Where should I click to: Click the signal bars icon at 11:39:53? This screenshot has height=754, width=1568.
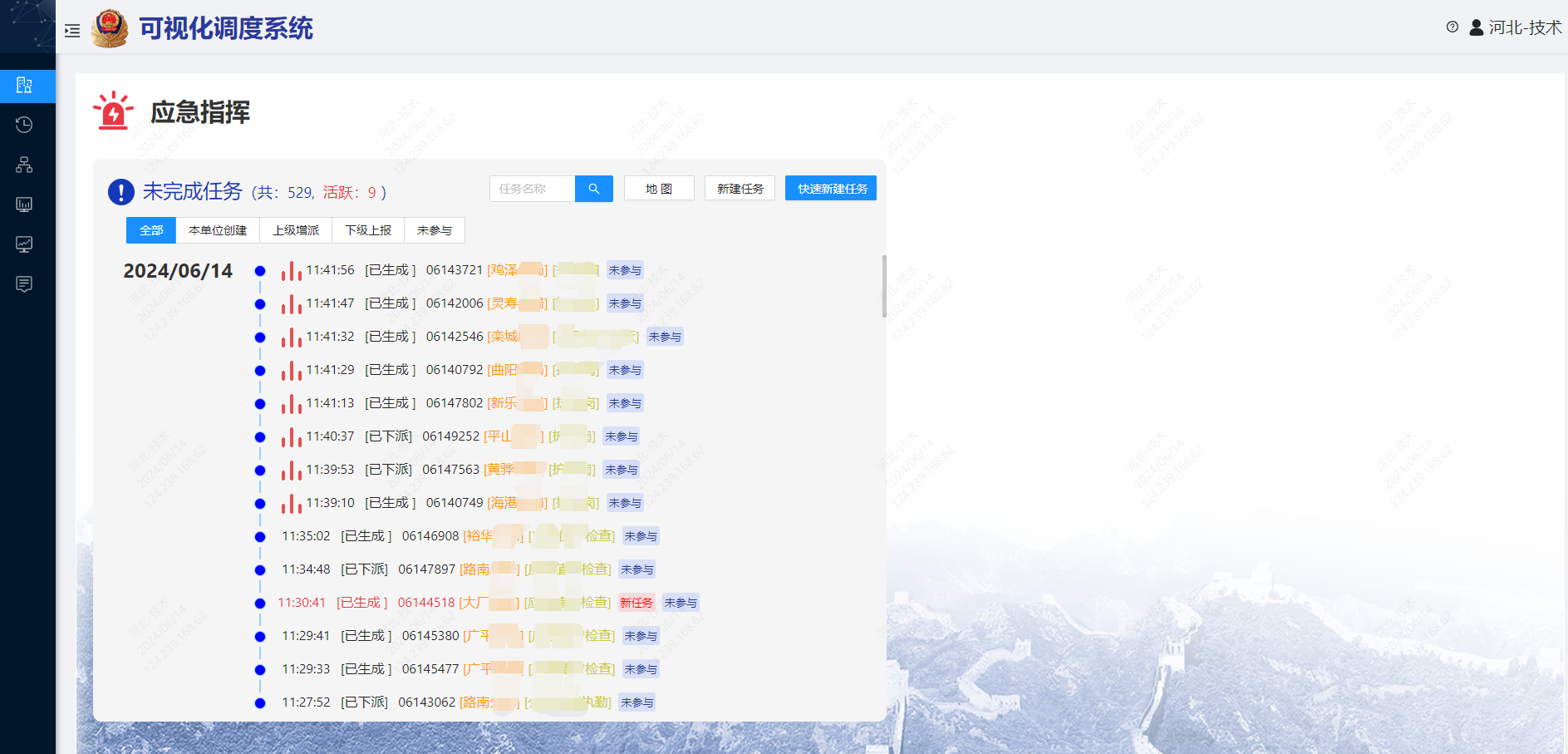(291, 471)
